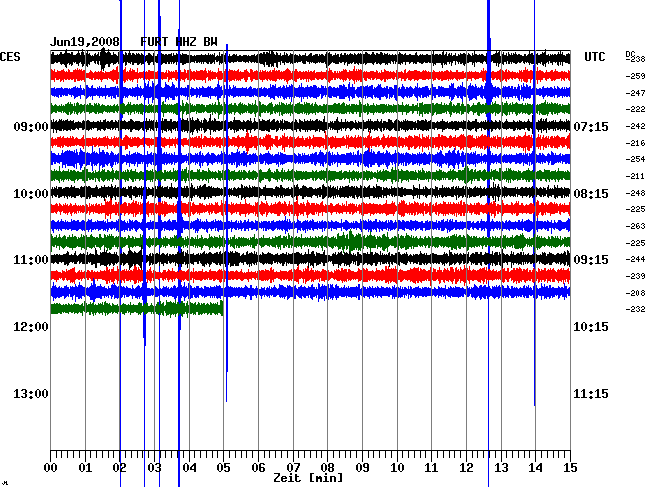Image resolution: width=650 pixels, height=494 pixels.
Task: Click the 04 minute axis tick label
Action: click(189, 468)
